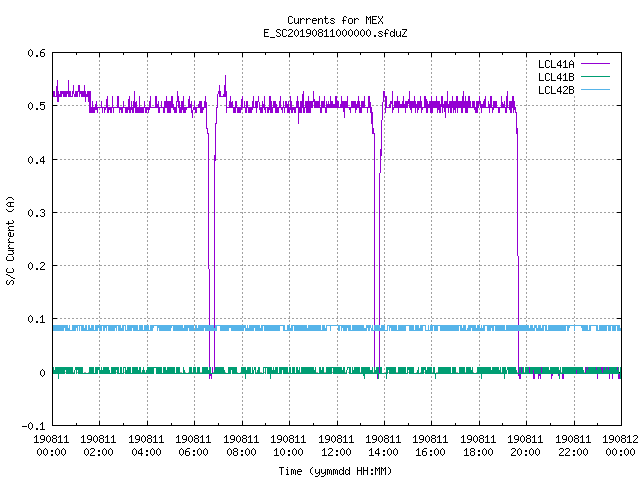Click the 0.2 y-axis tick value
The height and width of the screenshot is (480, 640).
point(36,266)
